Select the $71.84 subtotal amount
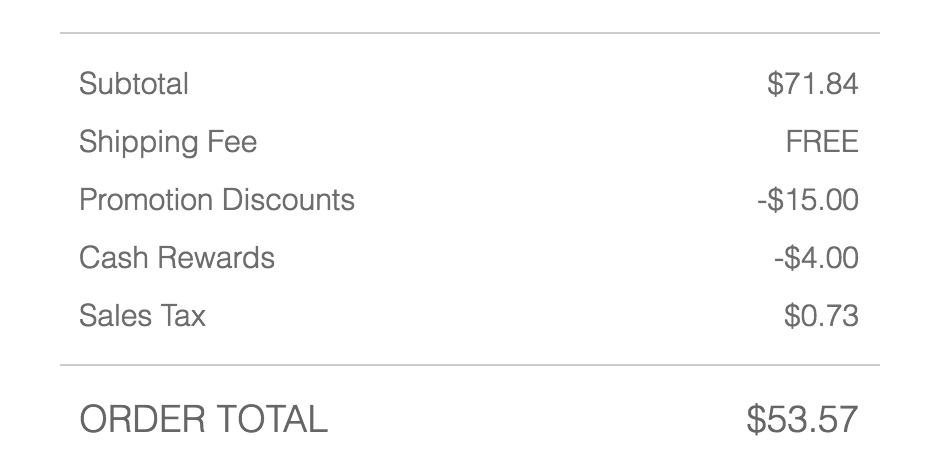Viewport: 944px width, 460px height. [812, 84]
